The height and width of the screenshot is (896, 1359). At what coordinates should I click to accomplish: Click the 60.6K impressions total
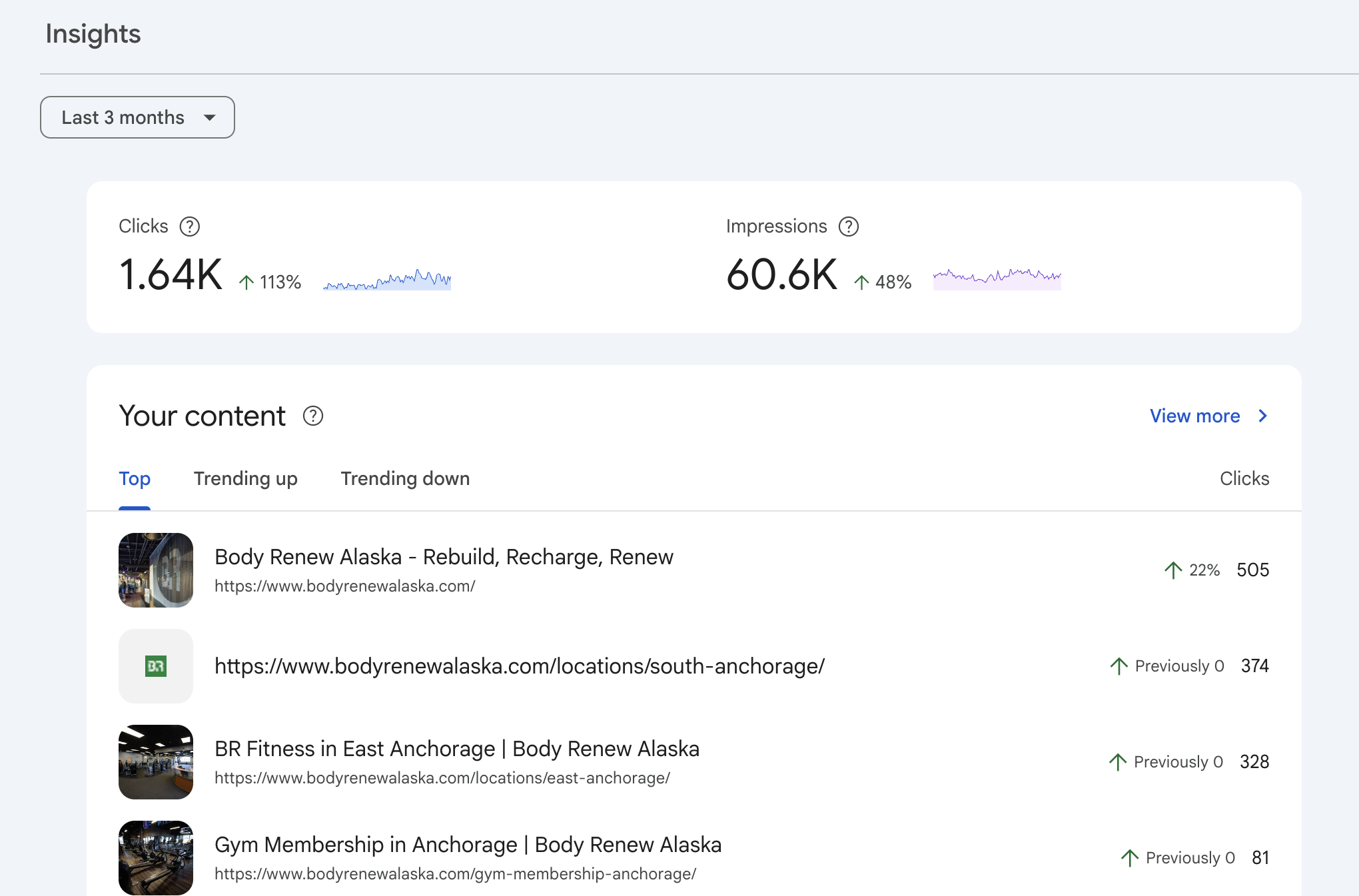(782, 274)
